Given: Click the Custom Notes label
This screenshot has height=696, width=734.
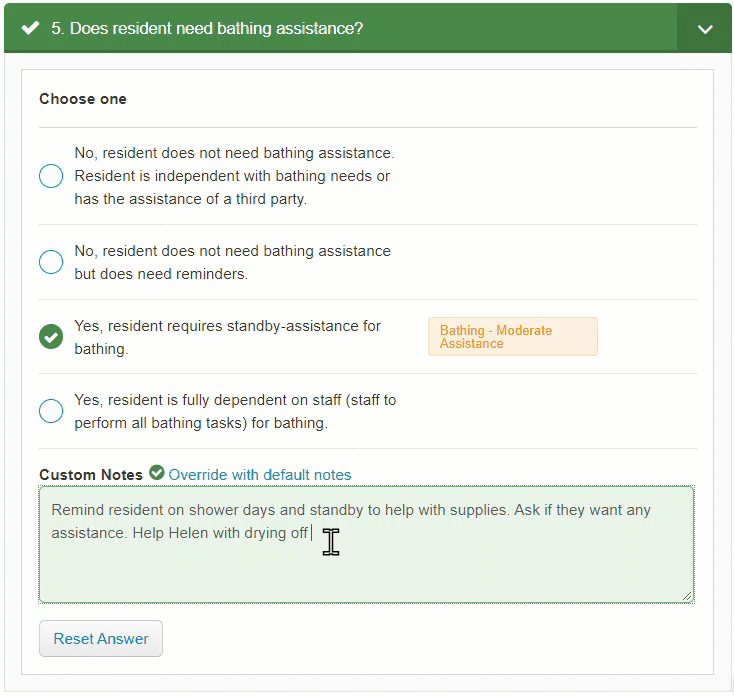Looking at the screenshot, I should pyautogui.click(x=91, y=475).
